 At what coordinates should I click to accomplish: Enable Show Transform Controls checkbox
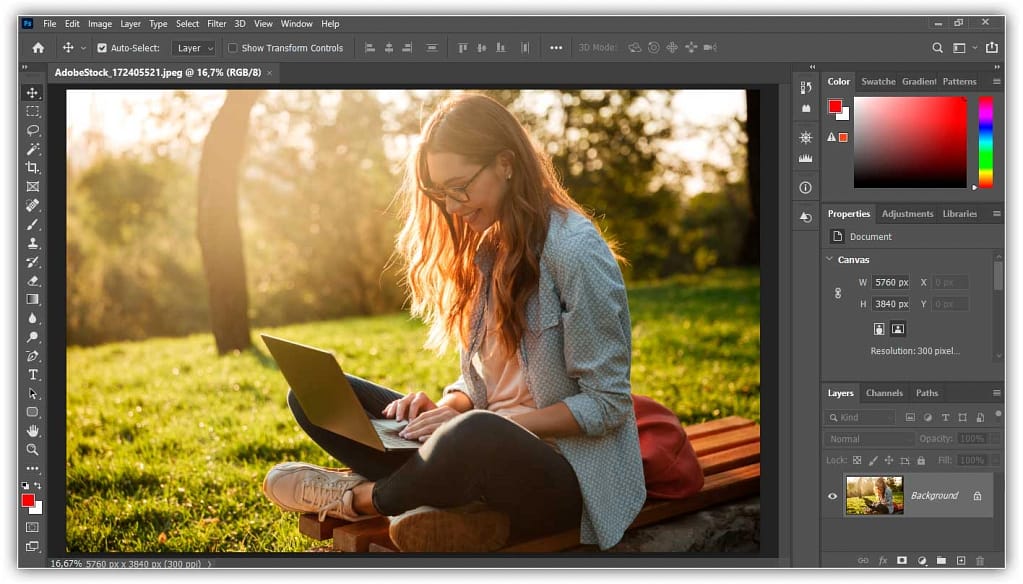click(232, 48)
